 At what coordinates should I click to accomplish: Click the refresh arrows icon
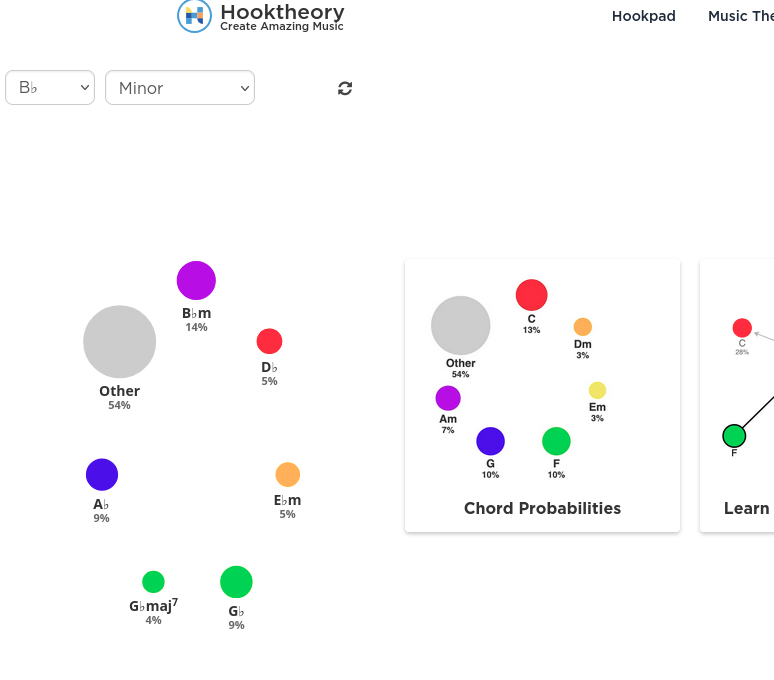click(x=345, y=88)
